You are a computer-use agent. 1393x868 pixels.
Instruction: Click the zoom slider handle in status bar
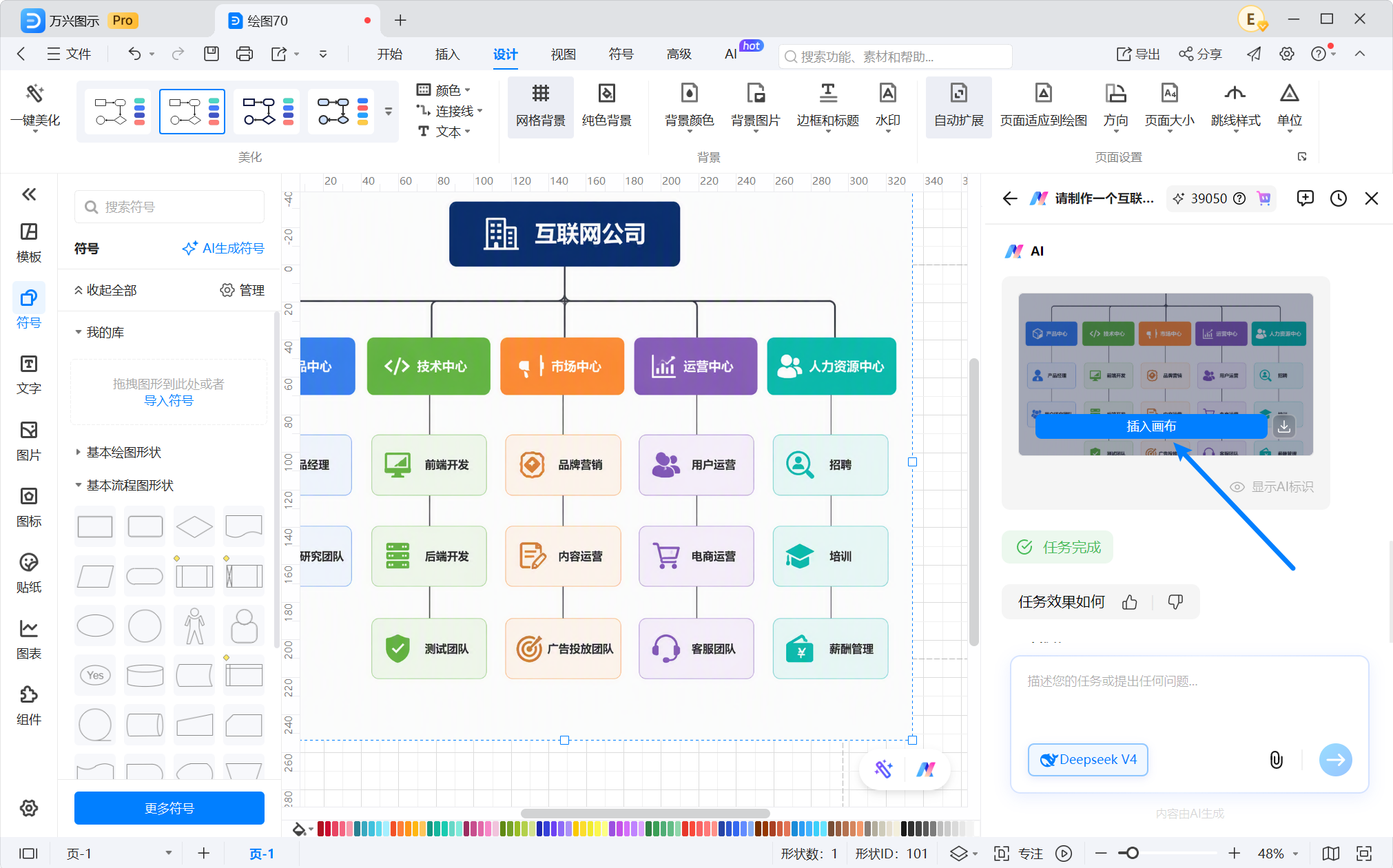click(x=1131, y=854)
